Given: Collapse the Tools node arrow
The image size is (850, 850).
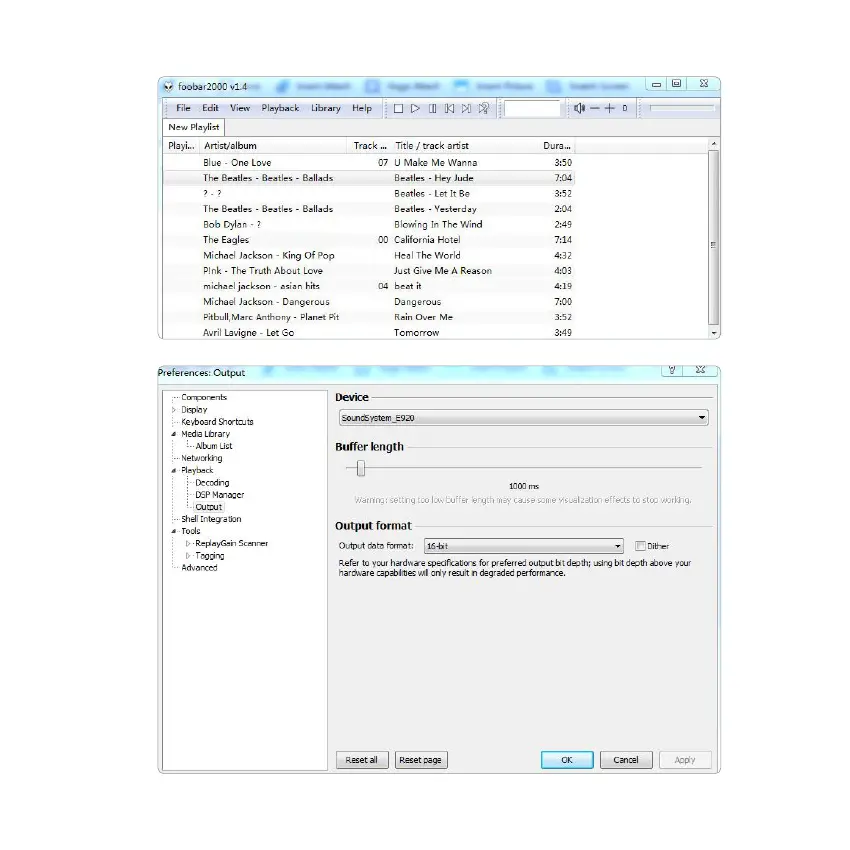Looking at the screenshot, I should point(174,531).
